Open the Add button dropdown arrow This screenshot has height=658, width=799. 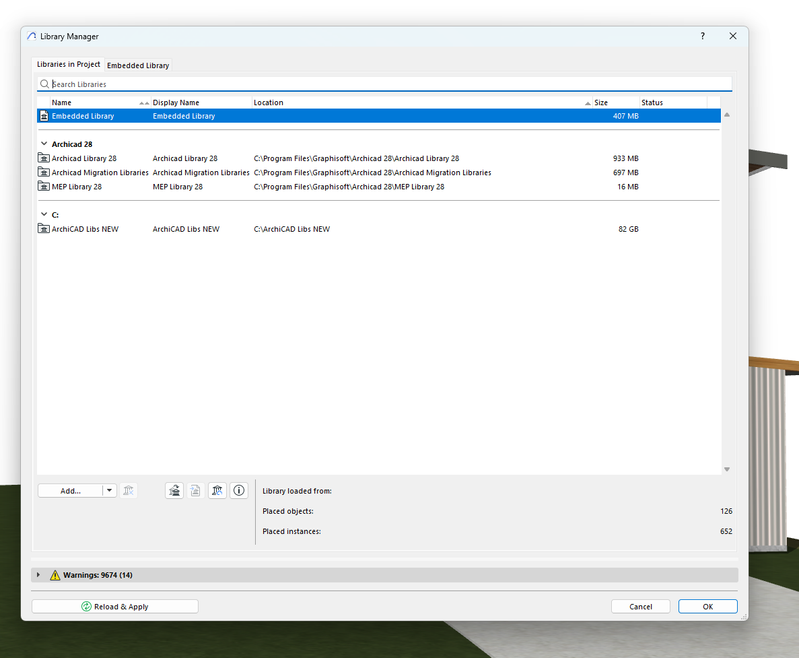[109, 490]
